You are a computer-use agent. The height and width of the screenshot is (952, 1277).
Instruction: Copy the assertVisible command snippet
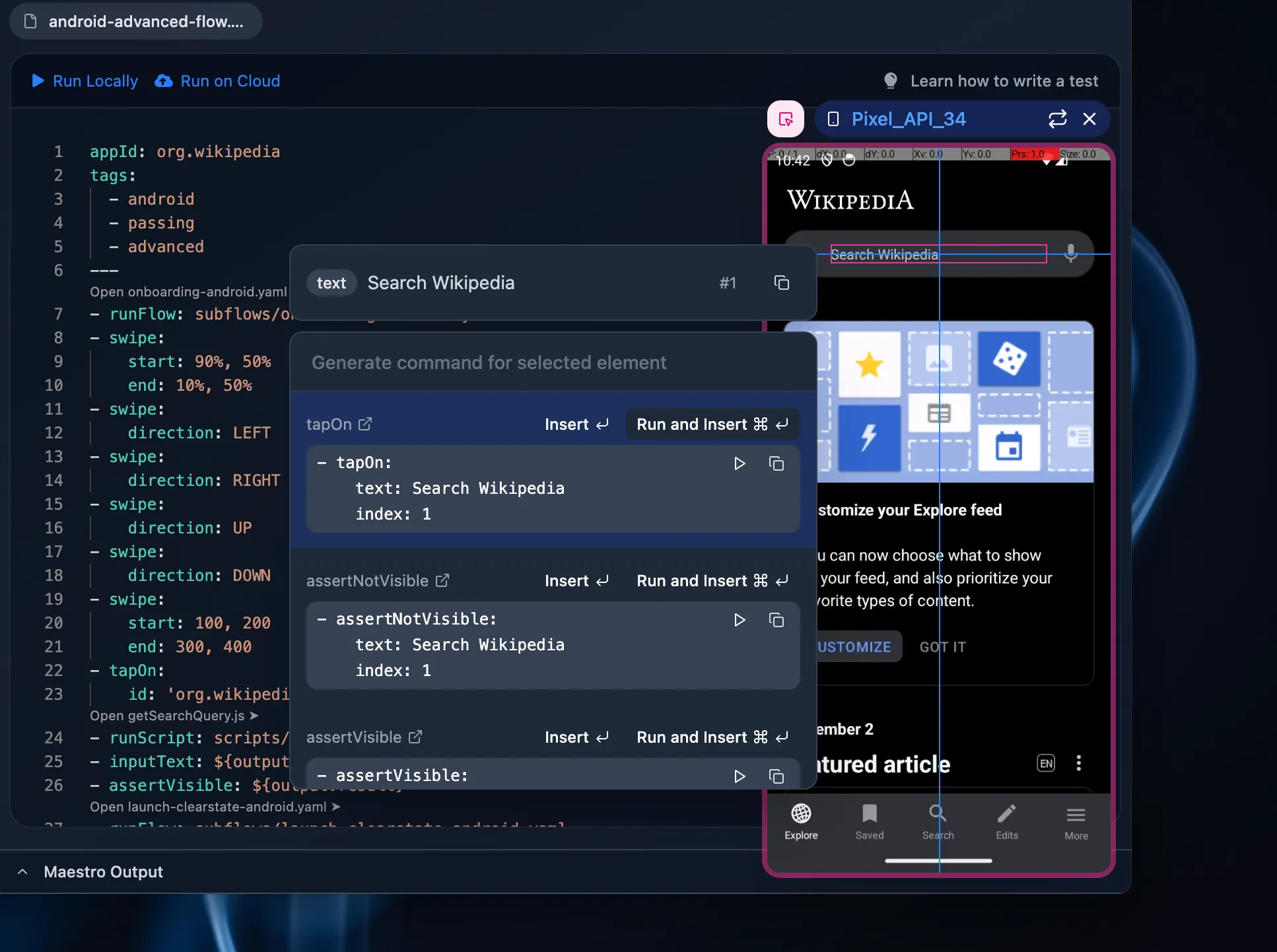click(777, 776)
